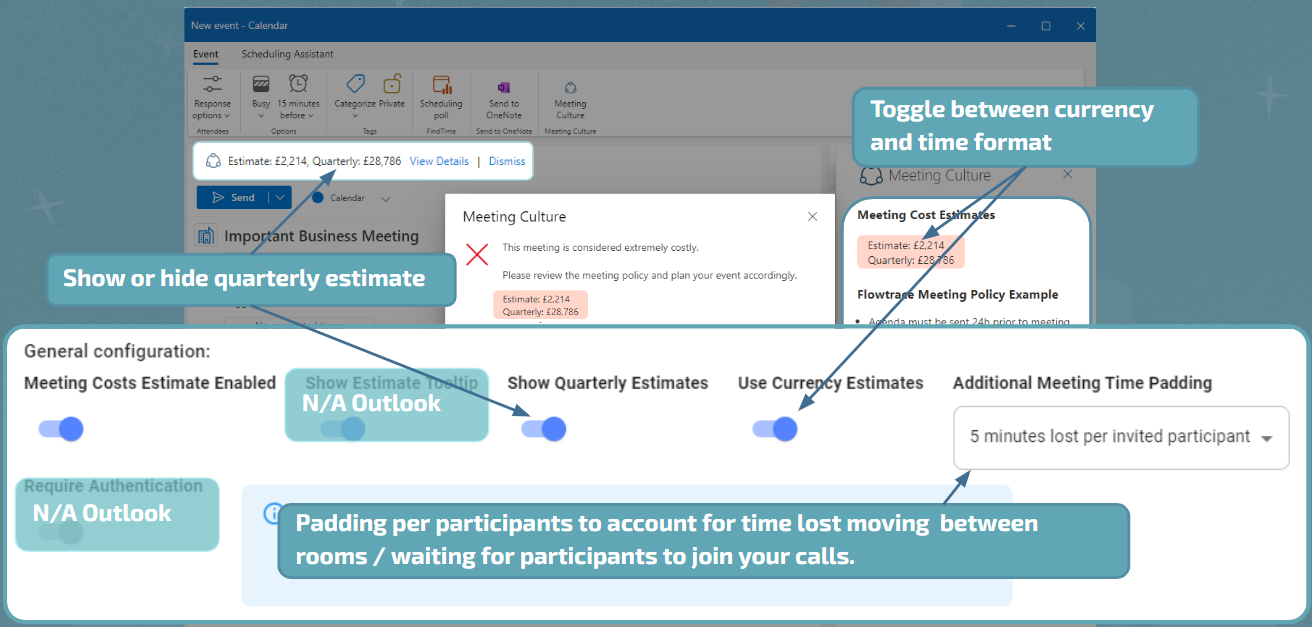Image resolution: width=1312 pixels, height=627 pixels.
Task: Select the Event tab
Action: 206,54
